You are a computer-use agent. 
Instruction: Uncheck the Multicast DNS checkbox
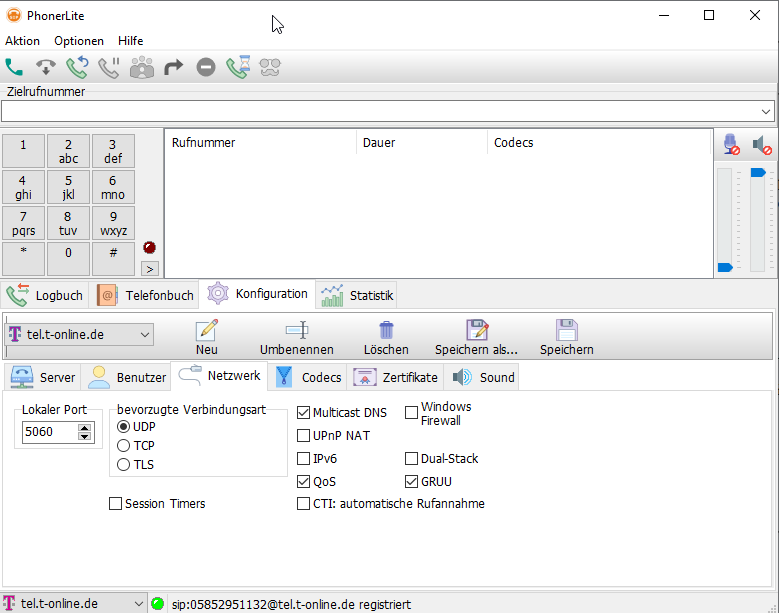point(304,413)
